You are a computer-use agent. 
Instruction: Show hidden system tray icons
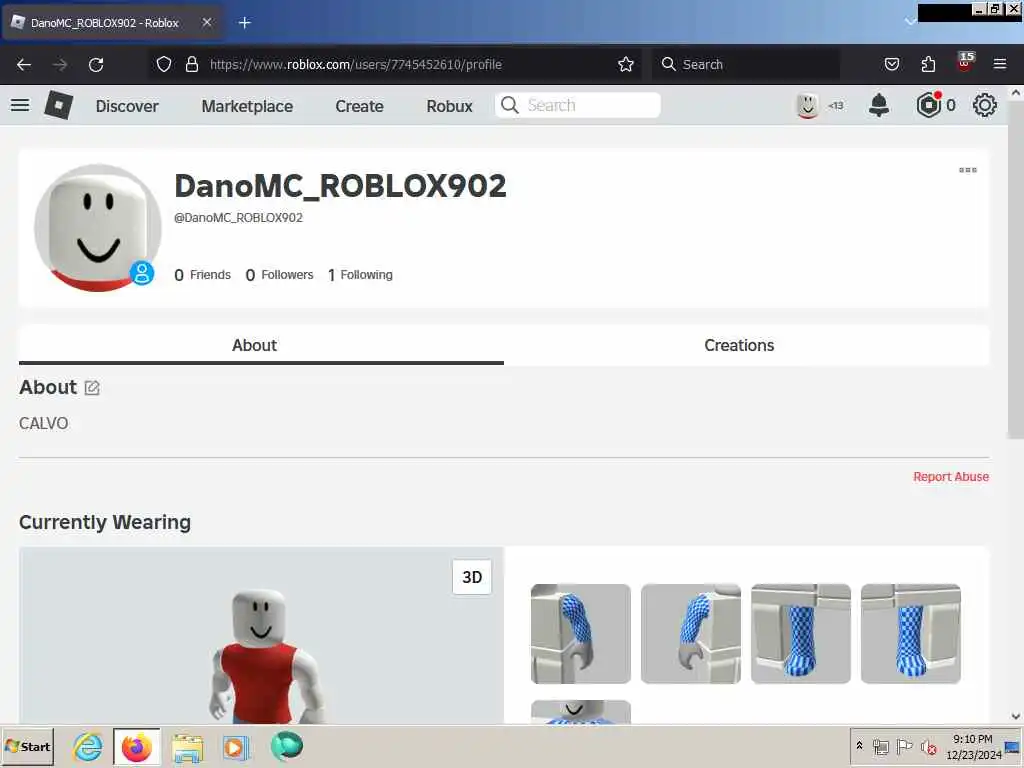859,745
